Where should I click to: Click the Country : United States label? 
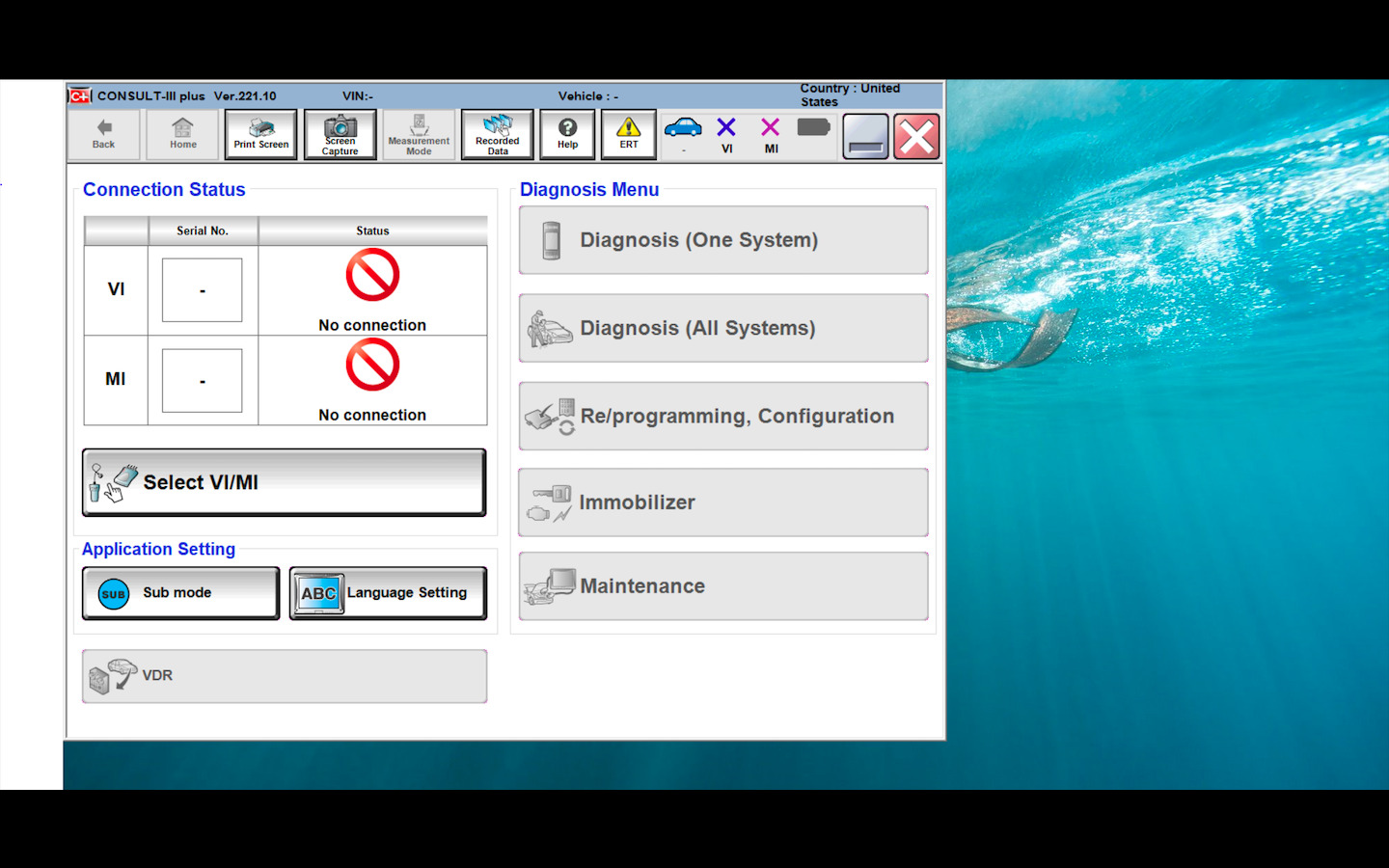tap(850, 95)
